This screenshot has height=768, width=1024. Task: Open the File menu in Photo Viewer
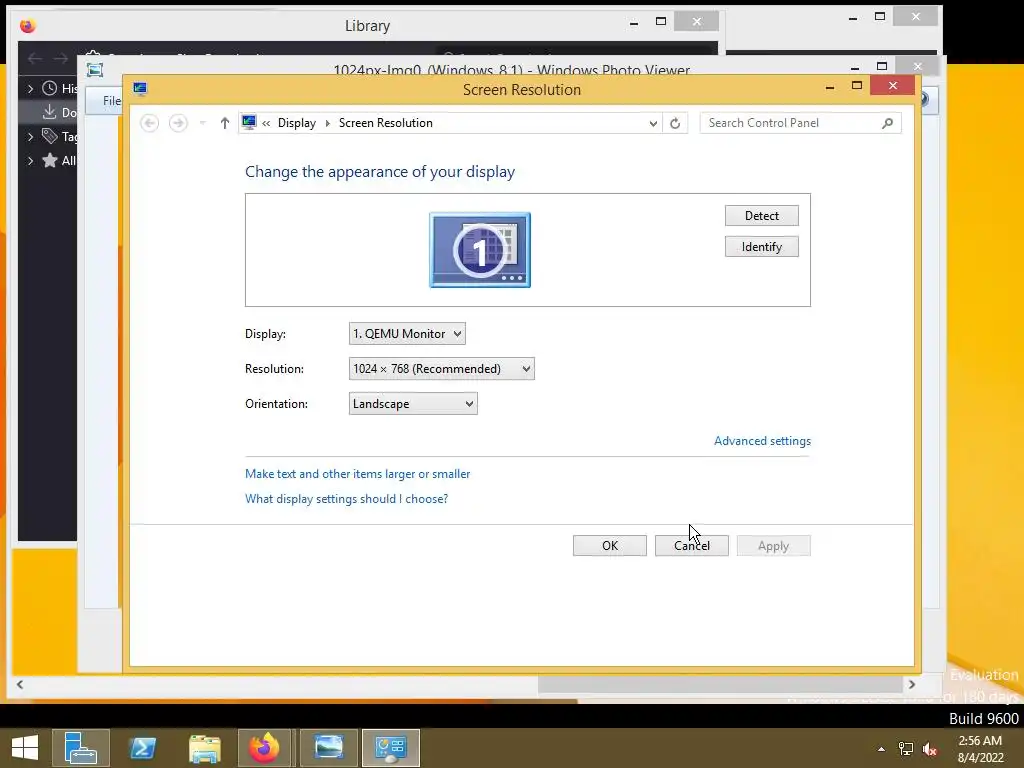pyautogui.click(x=112, y=101)
